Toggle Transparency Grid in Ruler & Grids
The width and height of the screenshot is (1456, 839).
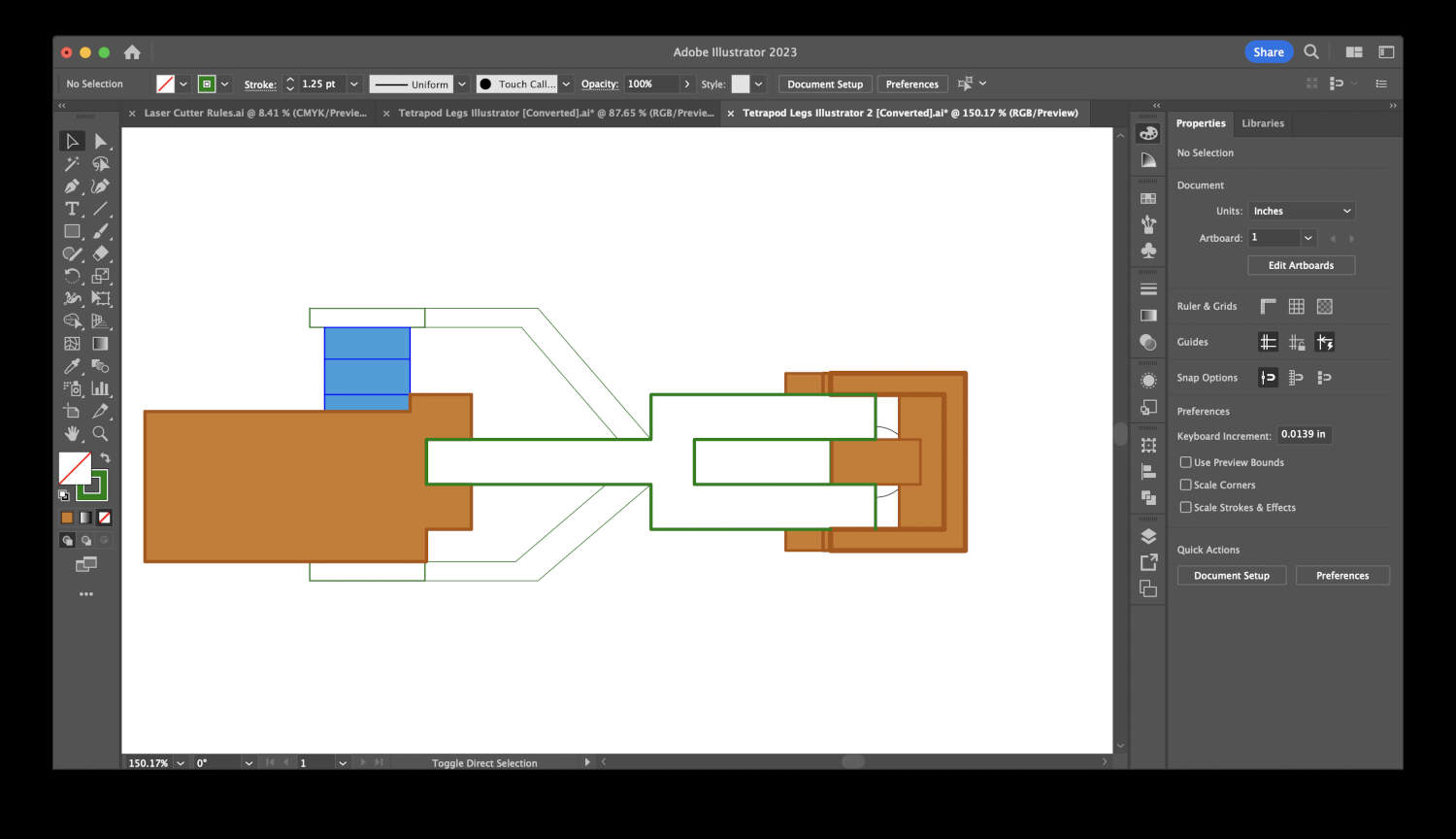[x=1324, y=306]
